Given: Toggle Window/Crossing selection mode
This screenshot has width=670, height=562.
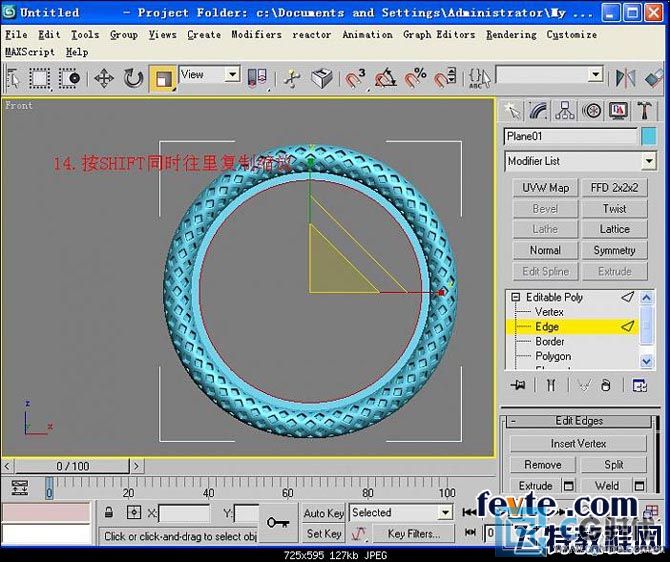Looking at the screenshot, I should coord(70,79).
